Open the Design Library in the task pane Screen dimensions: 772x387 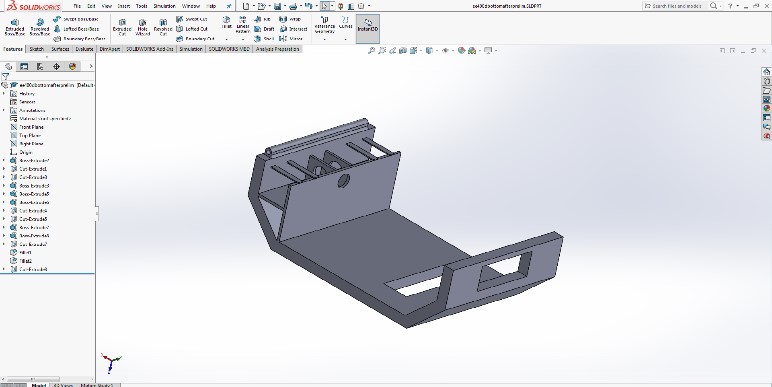coord(767,81)
